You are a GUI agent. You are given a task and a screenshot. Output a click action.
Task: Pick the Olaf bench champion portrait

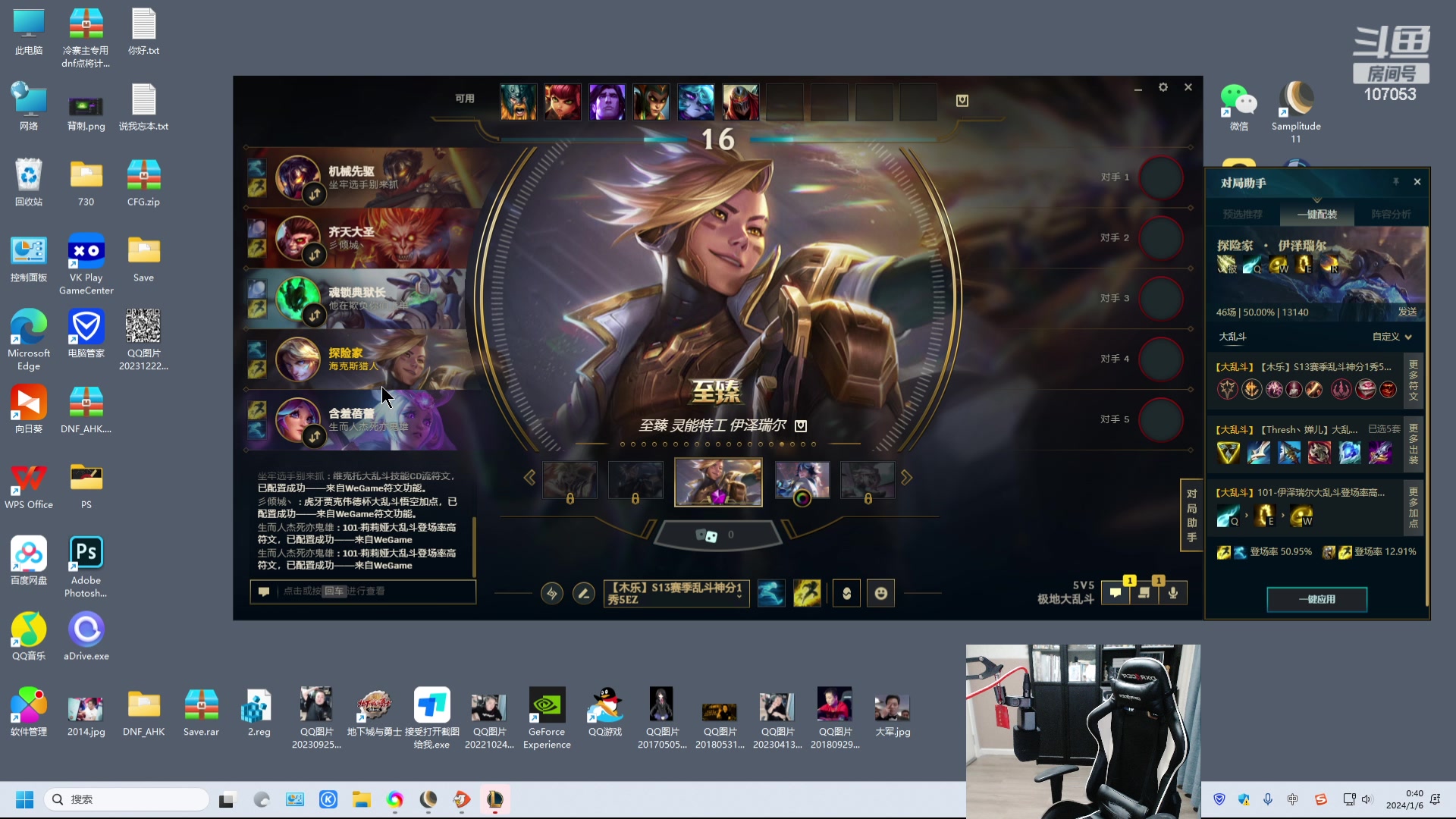pos(519,102)
